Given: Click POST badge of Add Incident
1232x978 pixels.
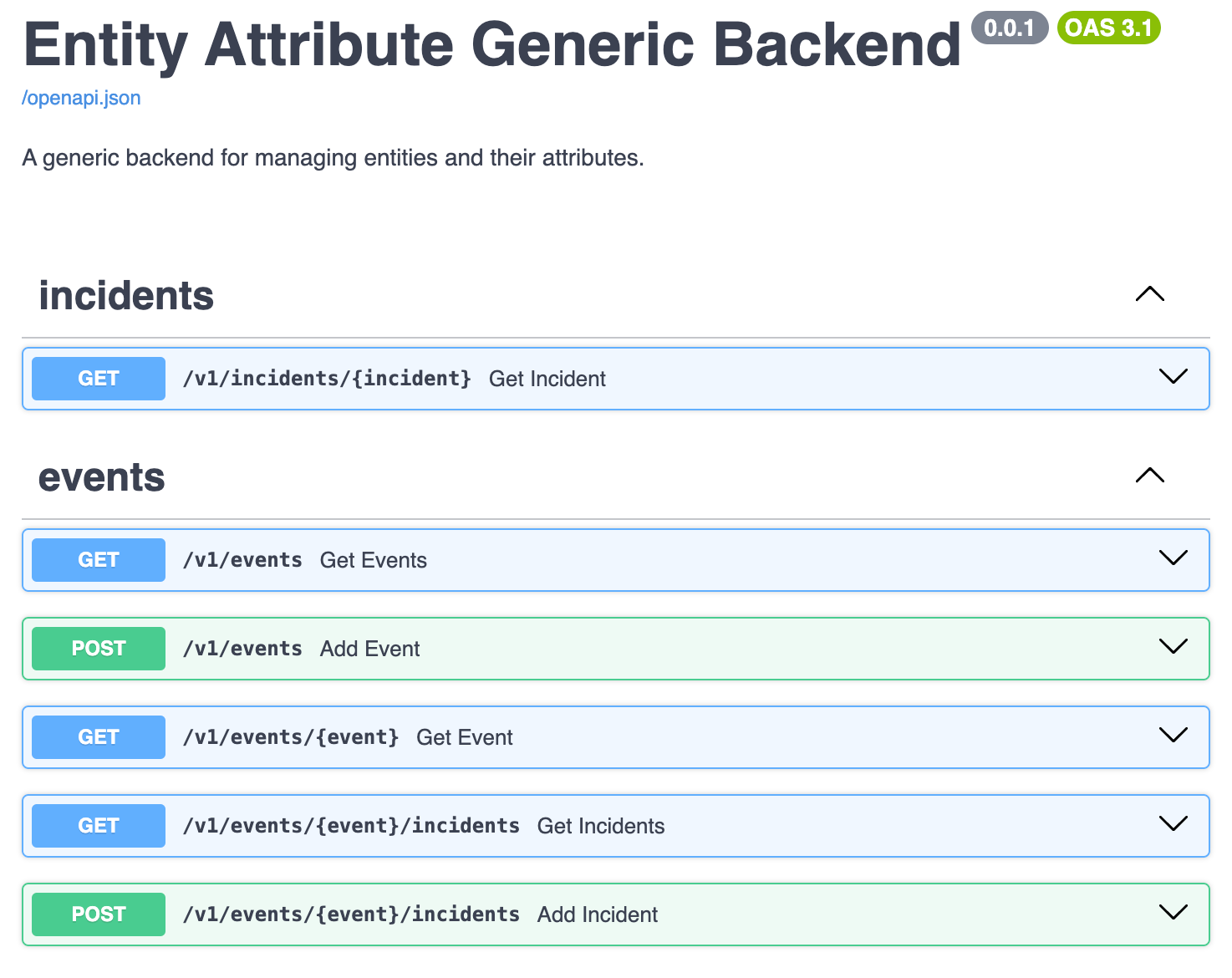Looking at the screenshot, I should pyautogui.click(x=99, y=914).
